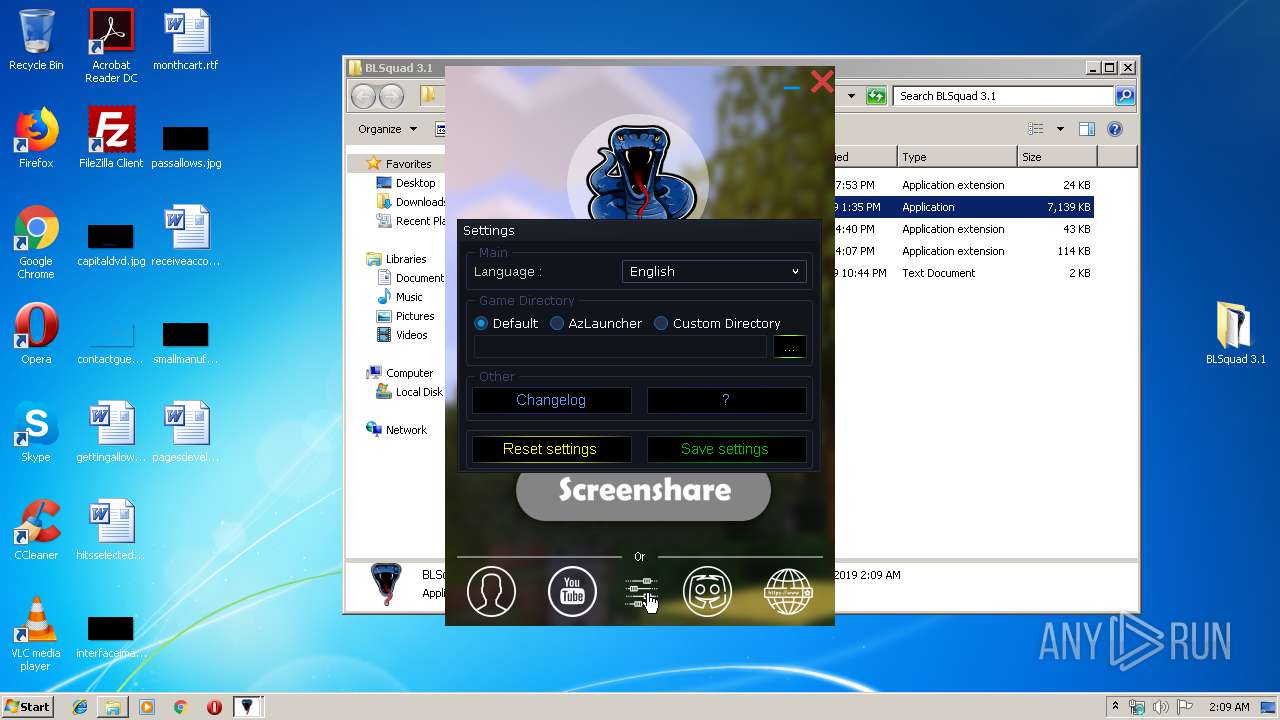
Task: Open the Discord icon in the launcher
Action: pos(707,591)
